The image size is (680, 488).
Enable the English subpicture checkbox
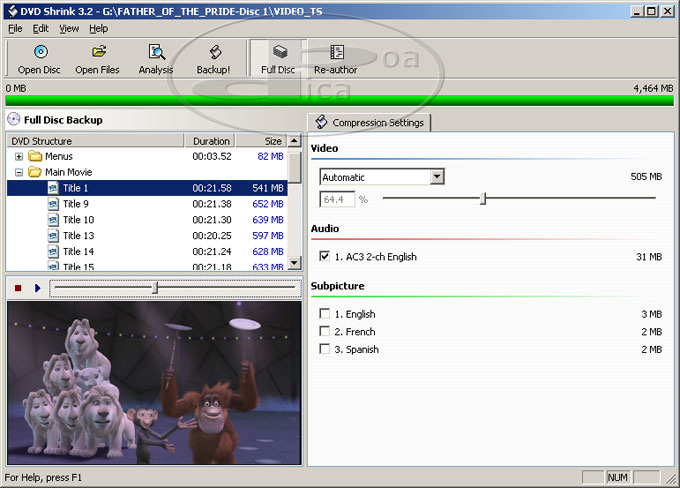coord(324,314)
